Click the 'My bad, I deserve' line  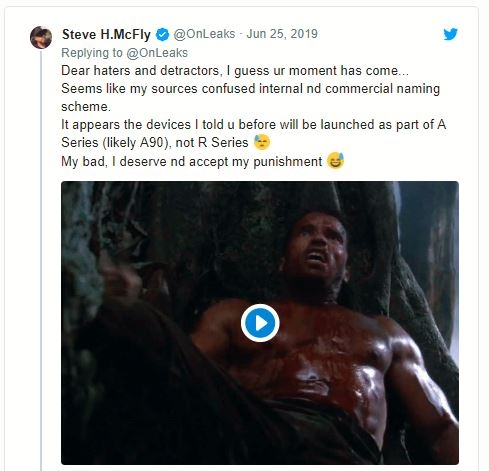(191, 162)
